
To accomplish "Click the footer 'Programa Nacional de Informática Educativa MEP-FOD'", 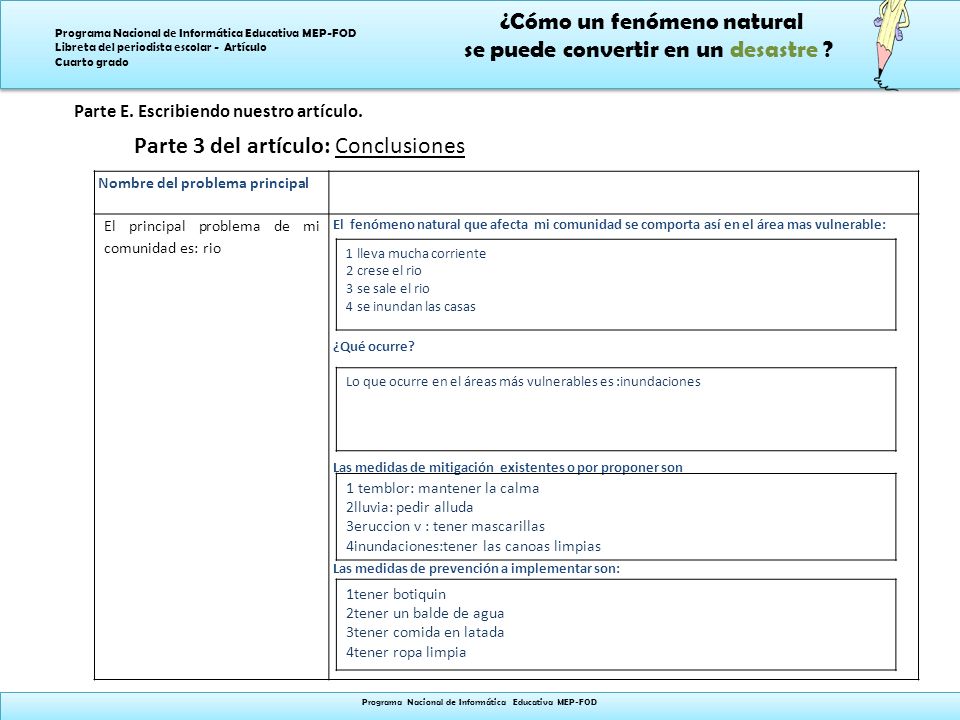I will click(x=479, y=702).
